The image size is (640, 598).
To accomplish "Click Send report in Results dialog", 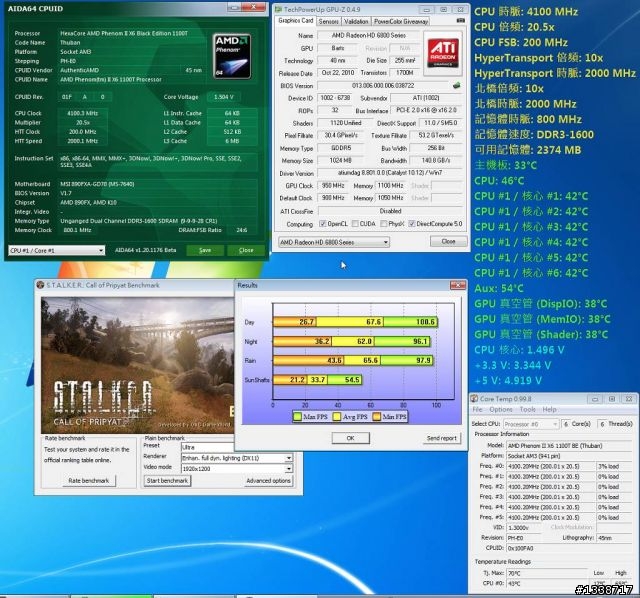I will tap(442, 438).
